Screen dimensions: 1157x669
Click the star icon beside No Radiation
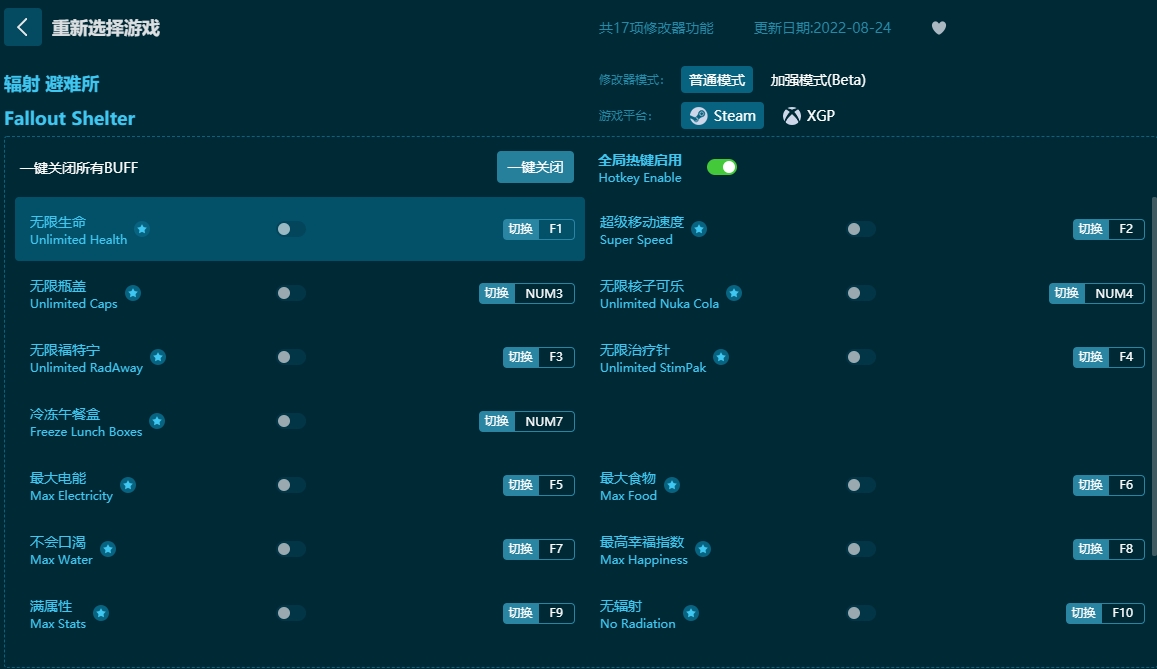691,613
